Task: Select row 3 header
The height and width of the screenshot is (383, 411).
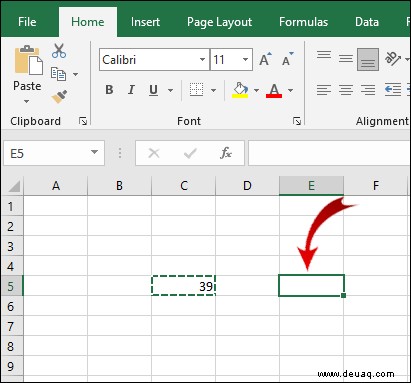Action: pyautogui.click(x=12, y=246)
